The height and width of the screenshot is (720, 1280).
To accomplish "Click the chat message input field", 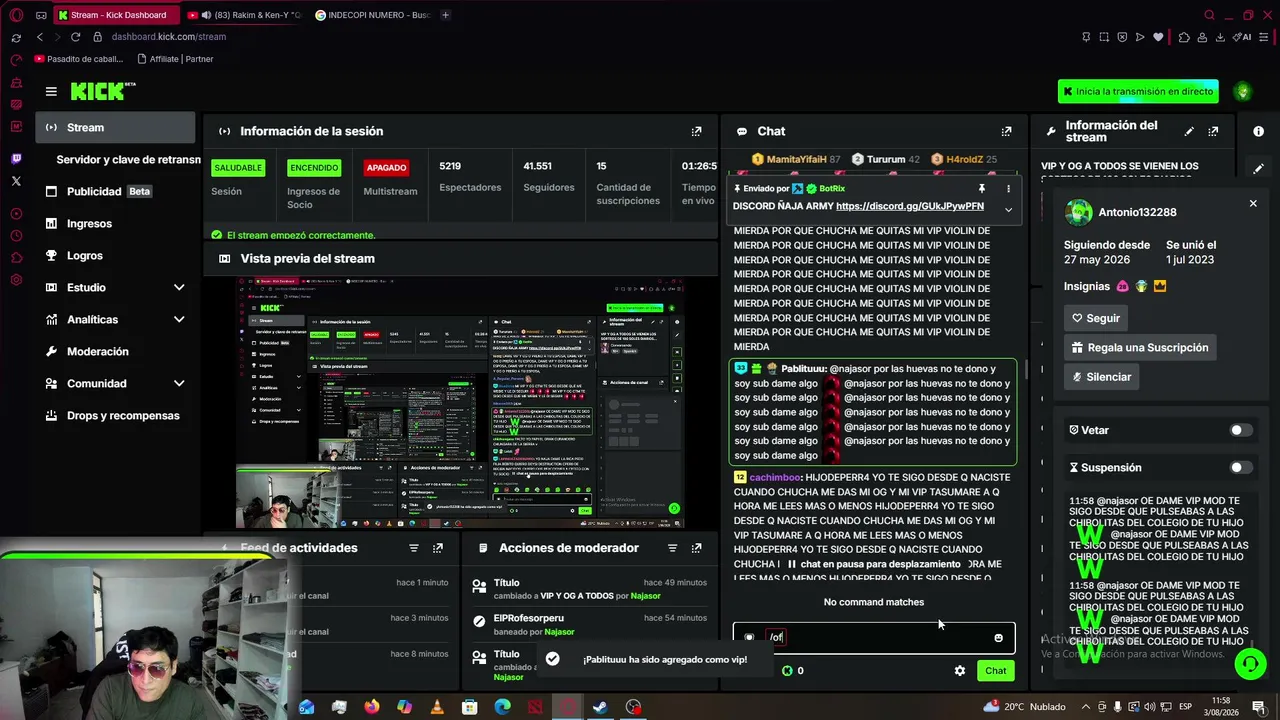I will point(874,638).
